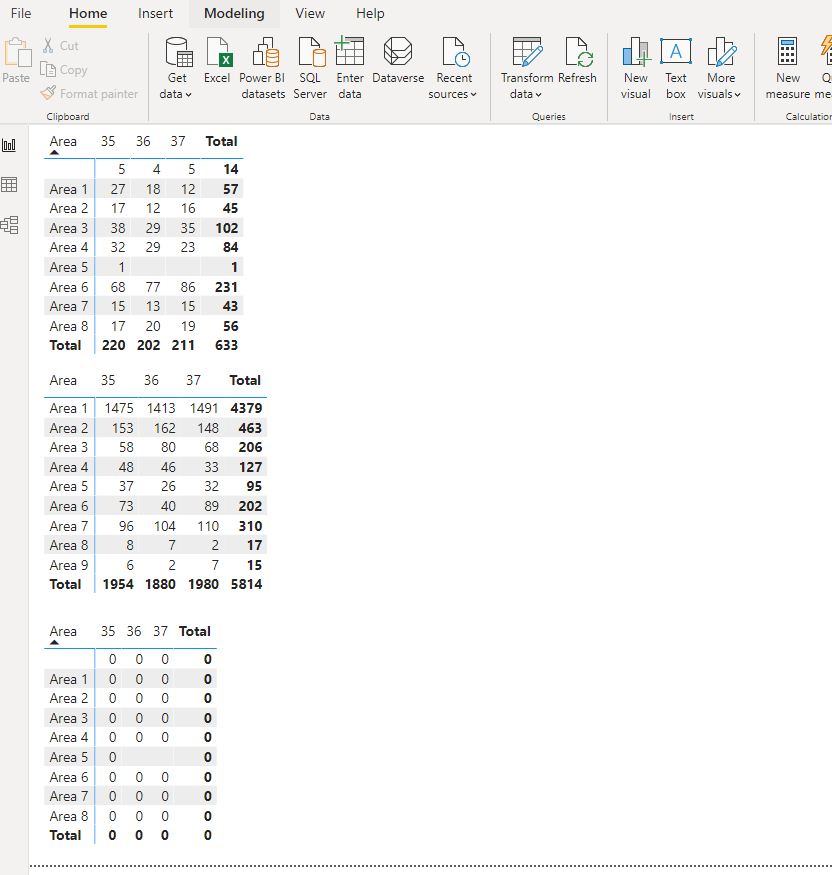Click the value 310 in Area 7 row

tap(251, 526)
